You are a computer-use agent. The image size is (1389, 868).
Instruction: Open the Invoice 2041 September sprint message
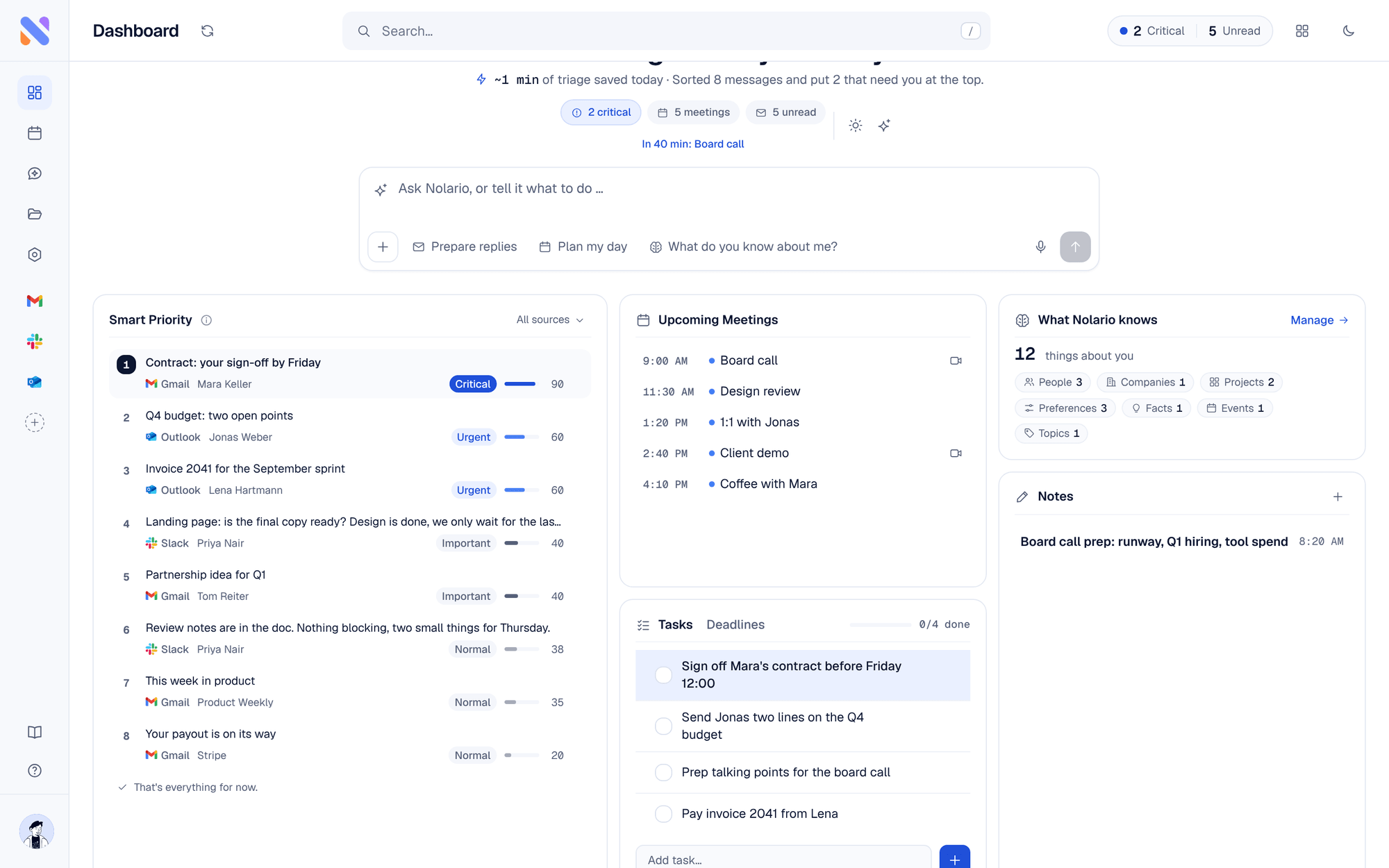[x=350, y=479]
